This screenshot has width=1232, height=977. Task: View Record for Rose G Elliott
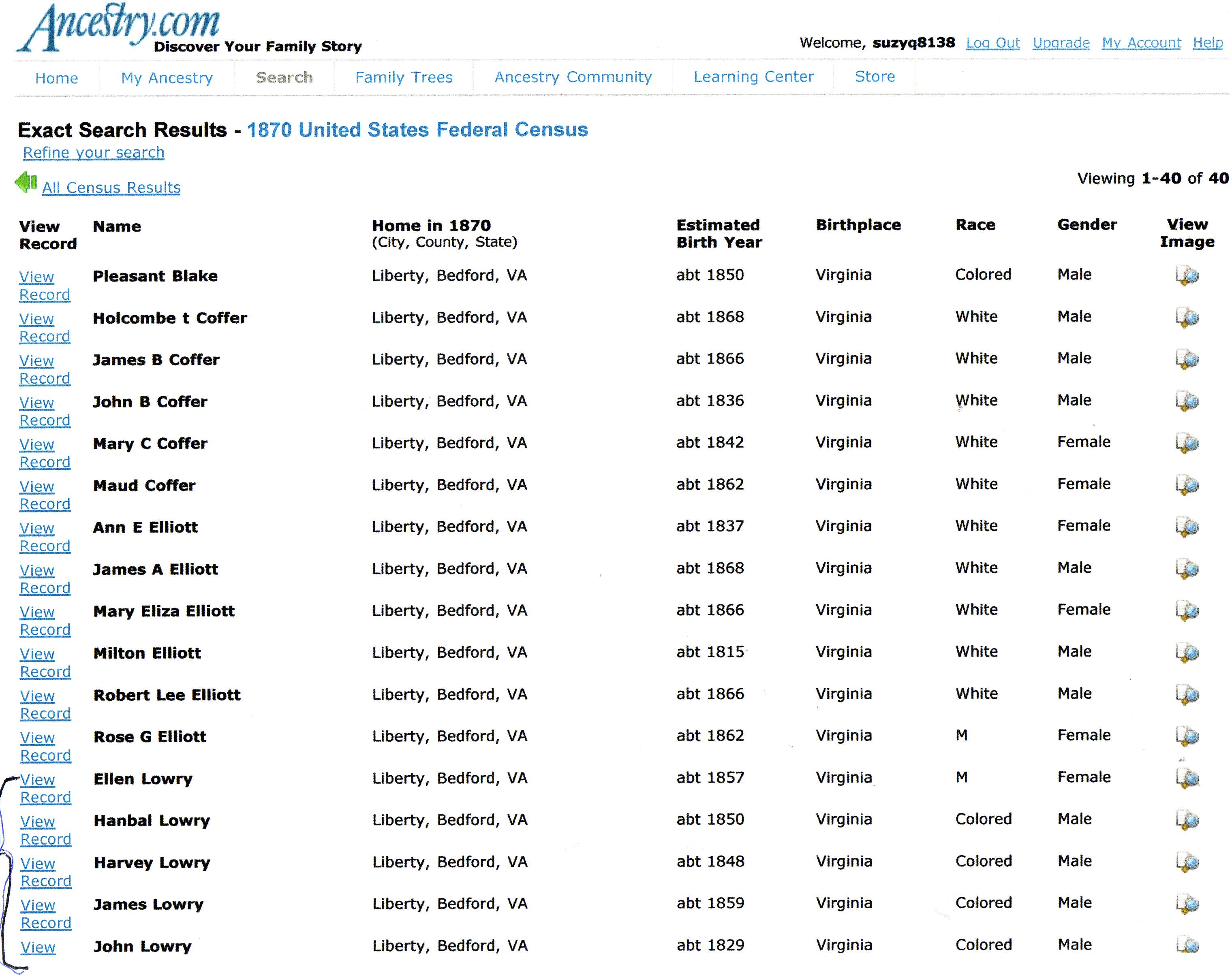coord(46,746)
